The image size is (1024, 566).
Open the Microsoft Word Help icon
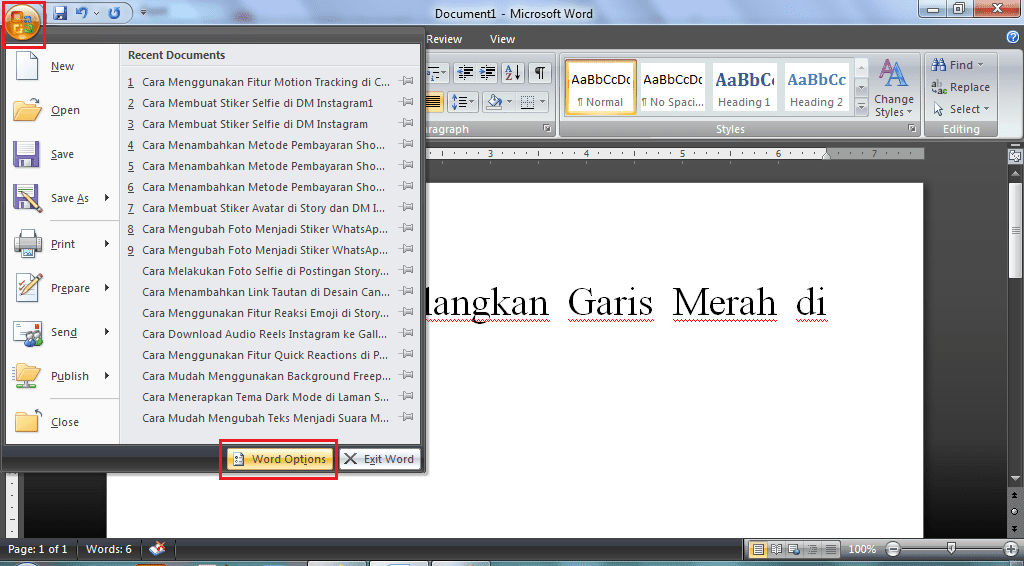click(x=1012, y=37)
